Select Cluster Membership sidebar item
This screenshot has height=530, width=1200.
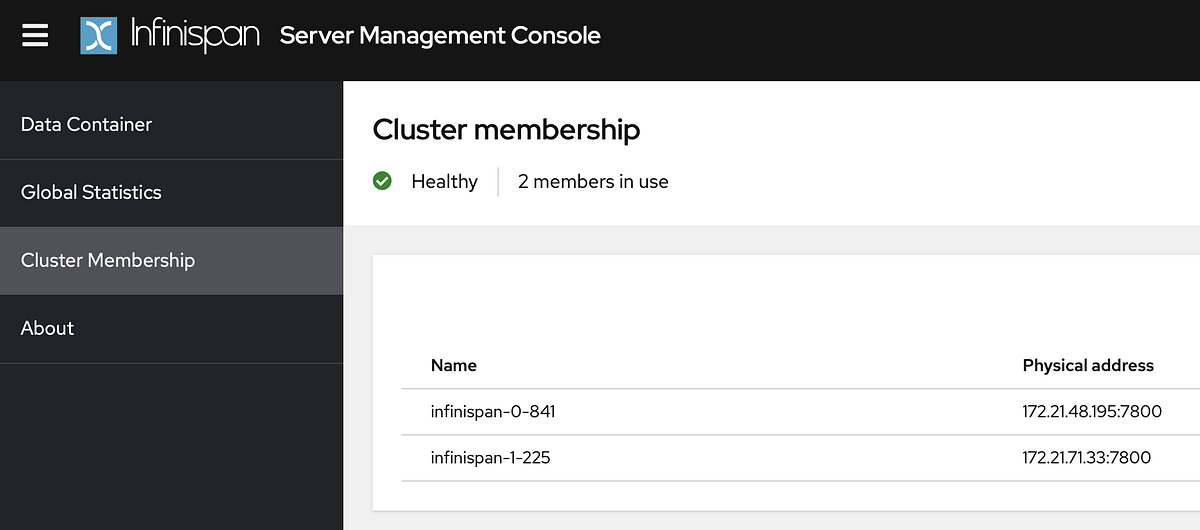click(108, 260)
